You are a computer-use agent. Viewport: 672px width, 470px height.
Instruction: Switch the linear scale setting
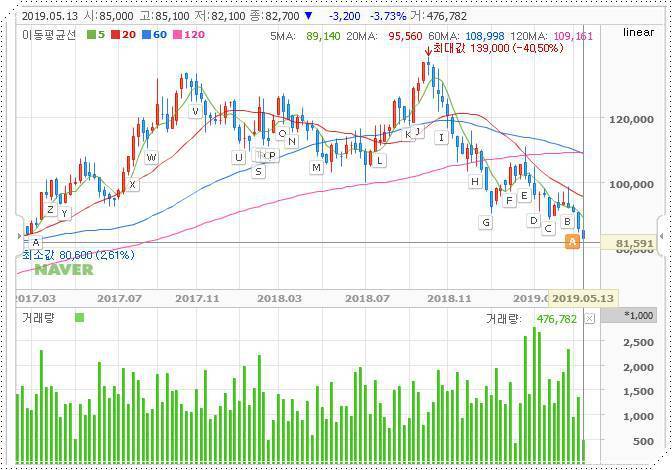point(639,32)
